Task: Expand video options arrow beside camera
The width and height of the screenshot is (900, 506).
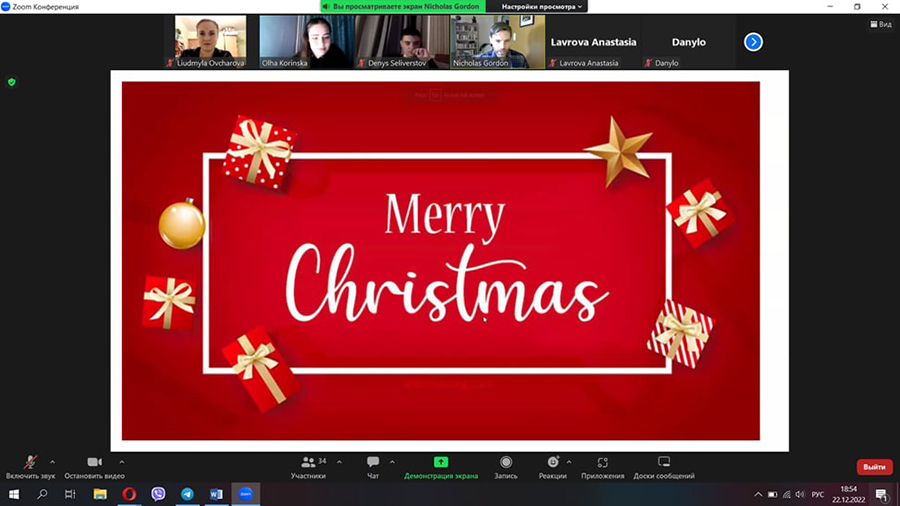Action: coord(122,462)
